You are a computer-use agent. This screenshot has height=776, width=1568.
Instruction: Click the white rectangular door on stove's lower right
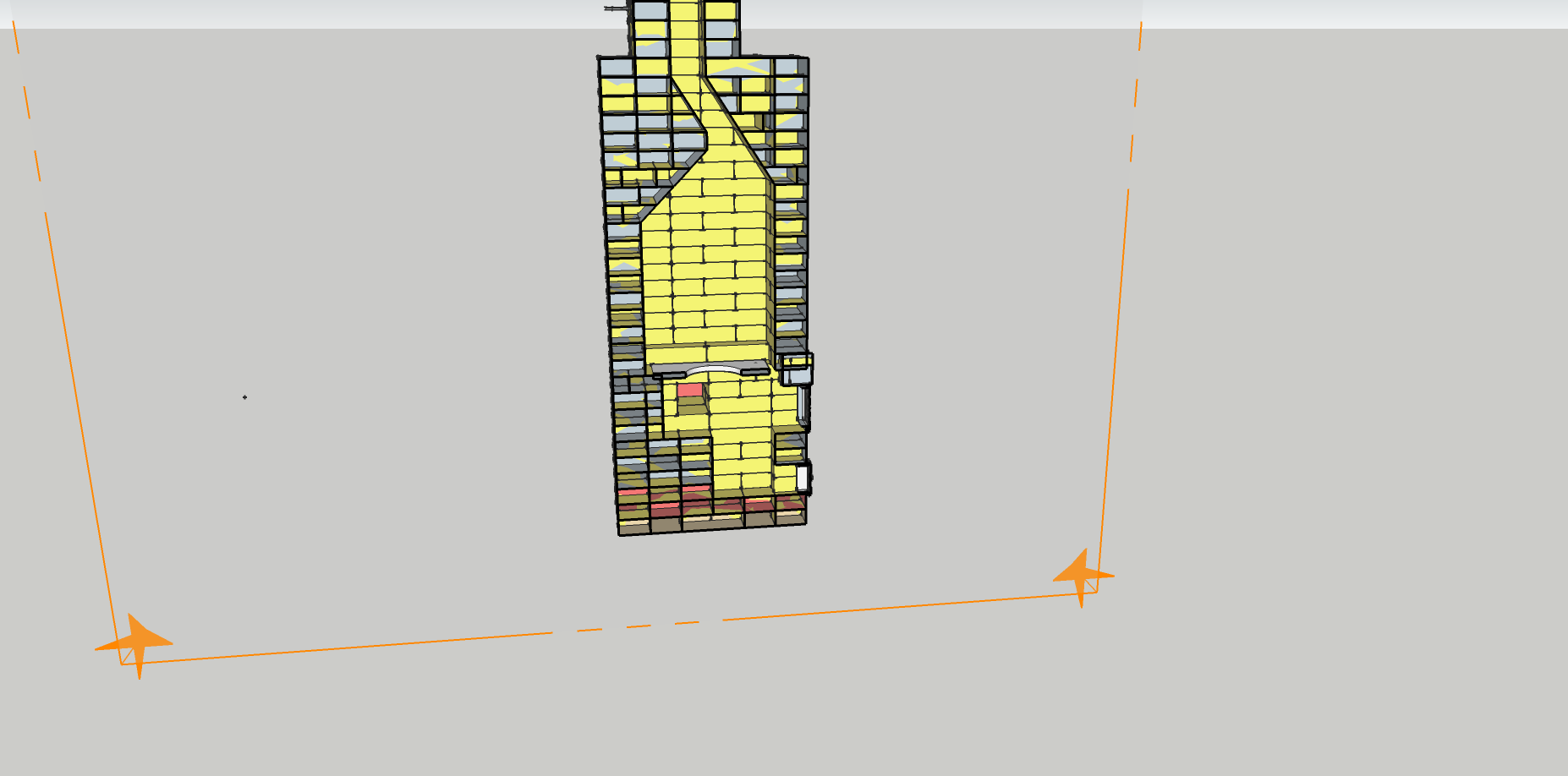(802, 478)
